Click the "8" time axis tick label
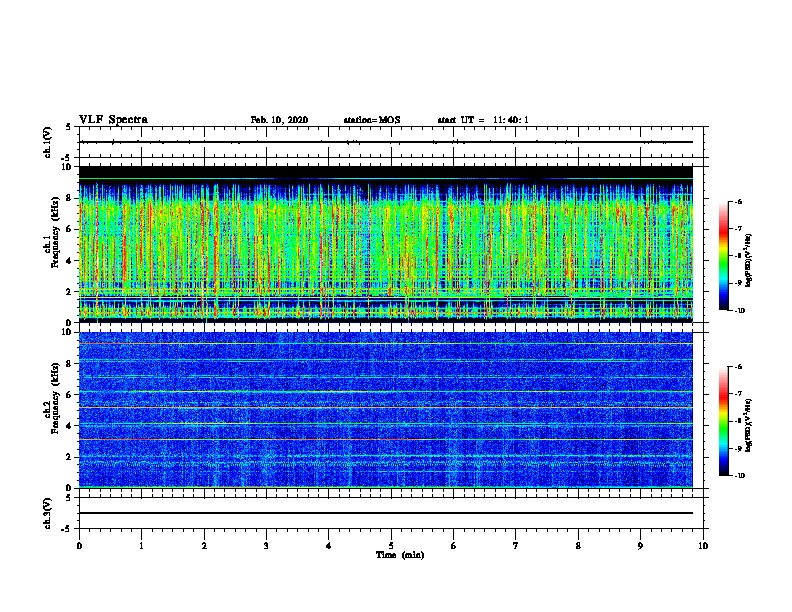This screenshot has width=792, height=612. coord(578,546)
